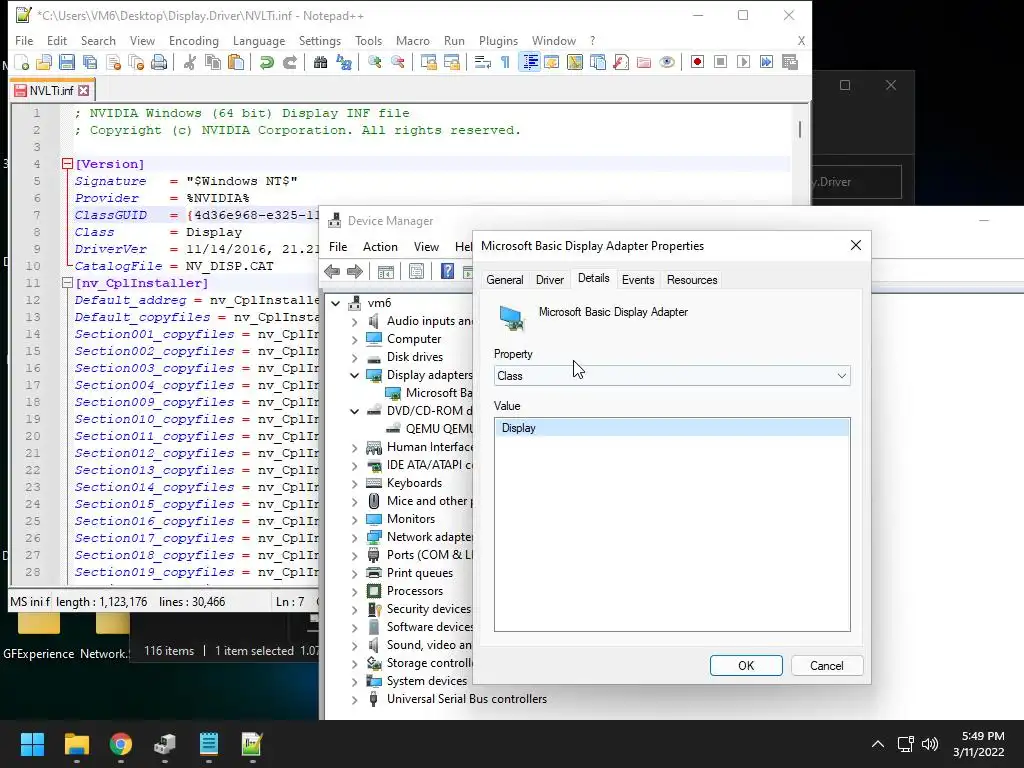Click the Copy toolbar icon
The height and width of the screenshot is (768, 1024).
tap(212, 62)
